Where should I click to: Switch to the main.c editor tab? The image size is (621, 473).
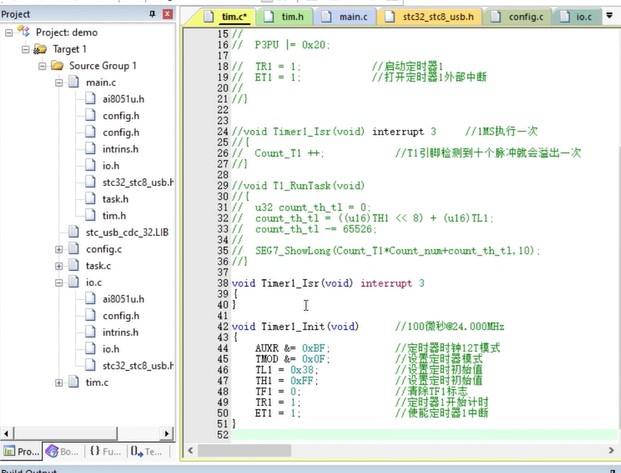click(352, 17)
